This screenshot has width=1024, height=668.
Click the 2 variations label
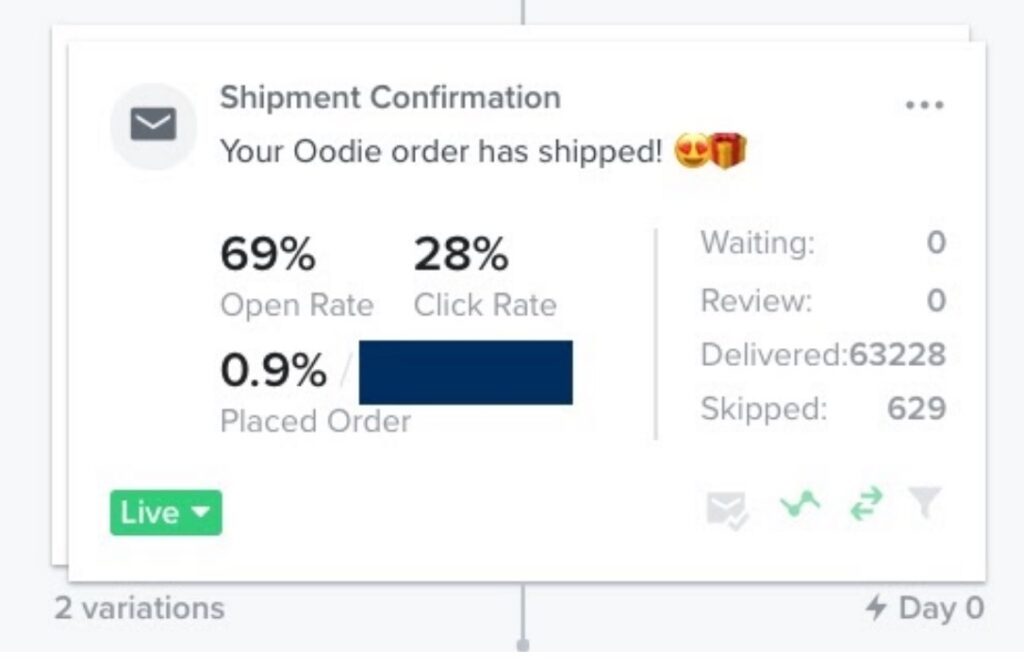pos(140,608)
